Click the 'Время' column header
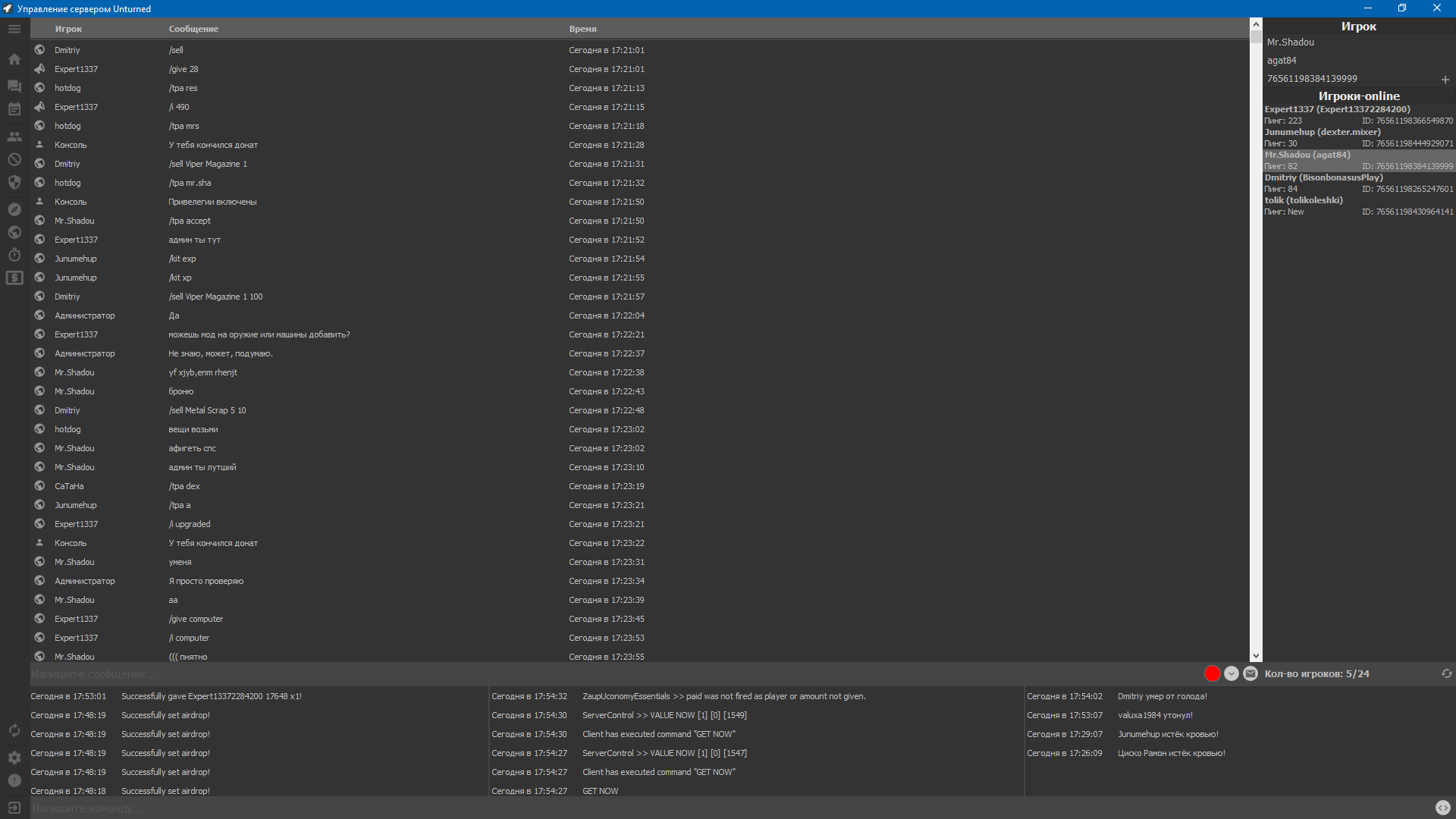The width and height of the screenshot is (1456, 819). pyautogui.click(x=582, y=29)
